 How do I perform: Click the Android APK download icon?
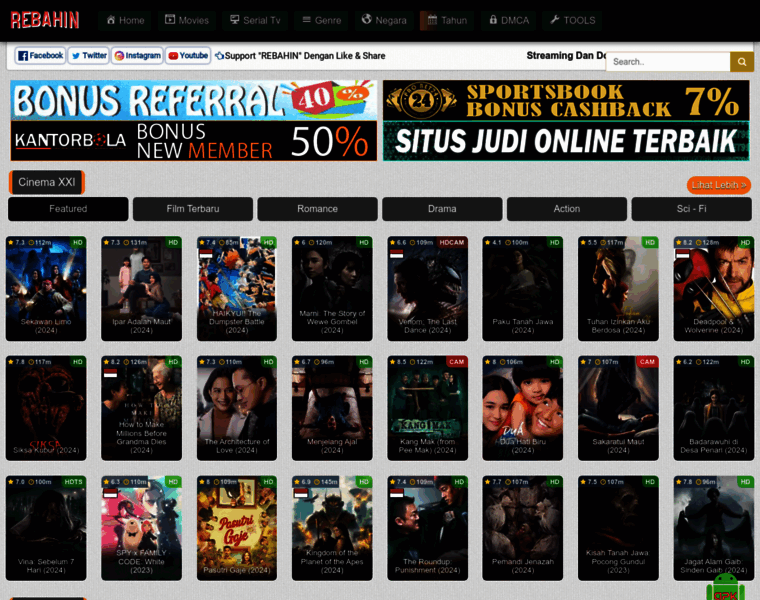coord(726,587)
